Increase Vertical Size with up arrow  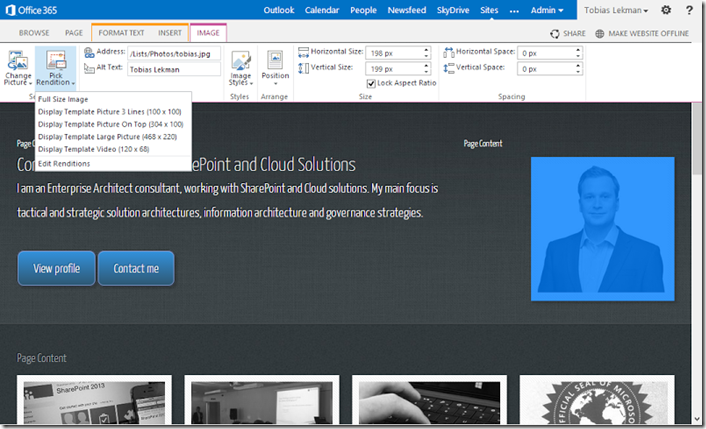tap(426, 65)
